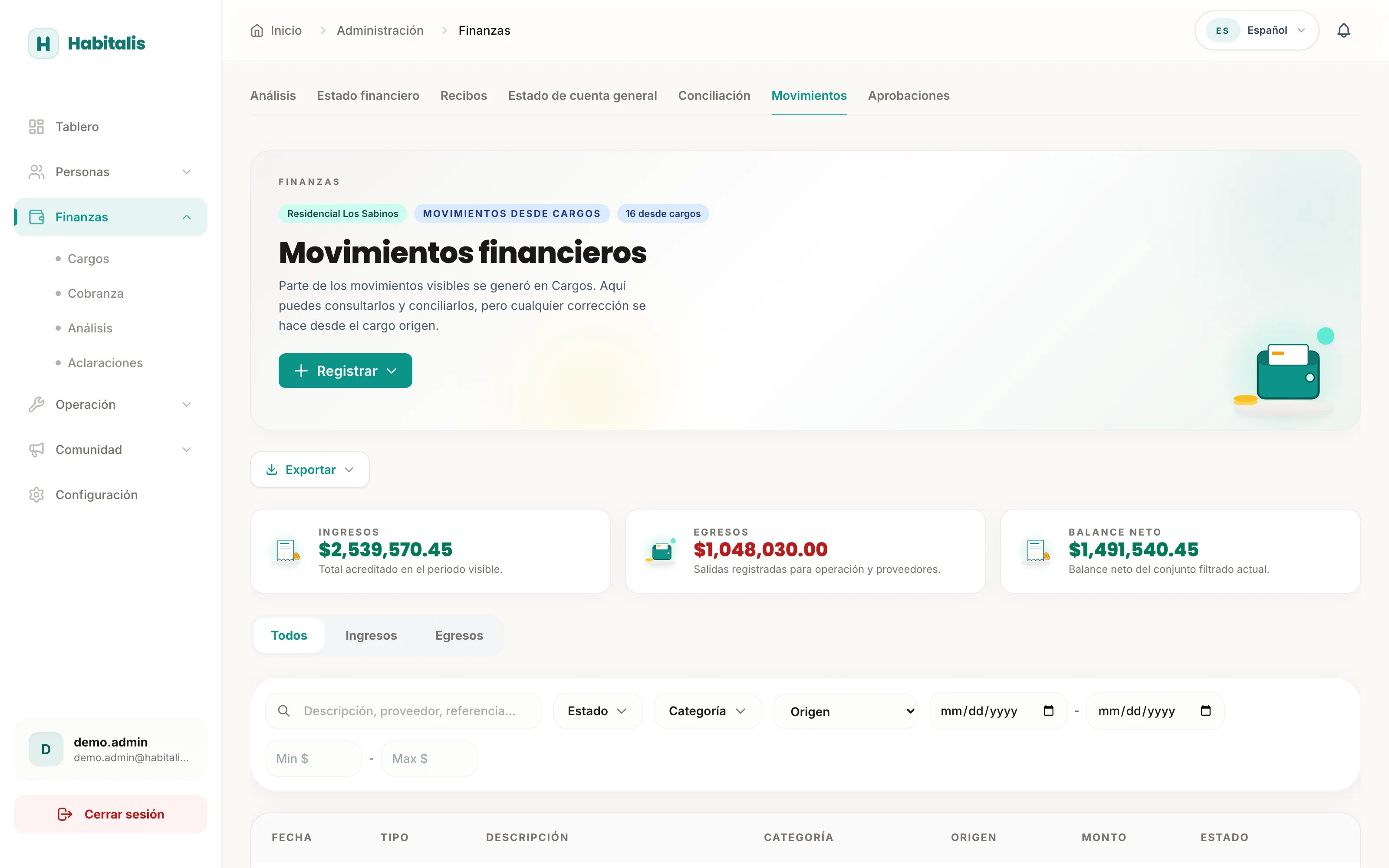Expand the Comunidad sidebar section
Image resolution: width=1389 pixels, height=868 pixels.
coord(187,450)
